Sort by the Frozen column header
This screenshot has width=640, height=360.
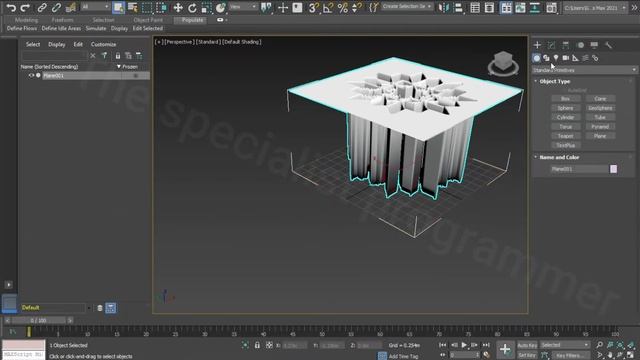pos(130,67)
